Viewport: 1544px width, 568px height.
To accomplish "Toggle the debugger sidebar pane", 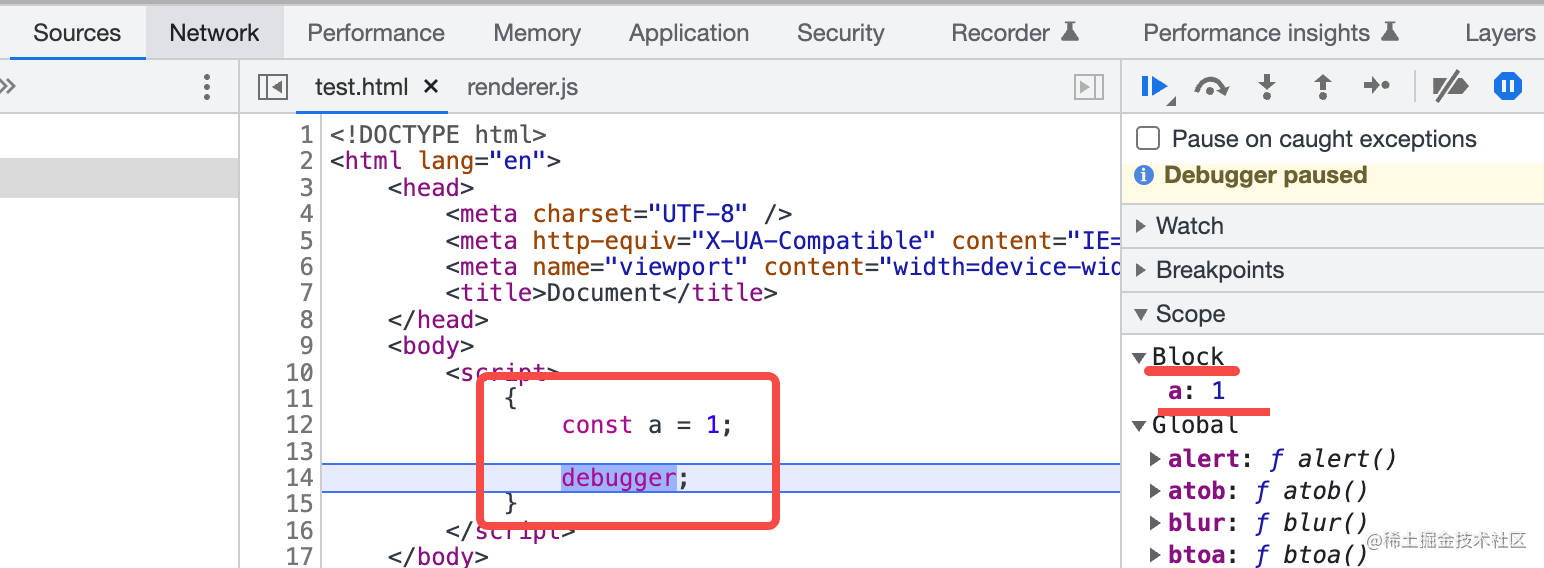I will (1089, 87).
